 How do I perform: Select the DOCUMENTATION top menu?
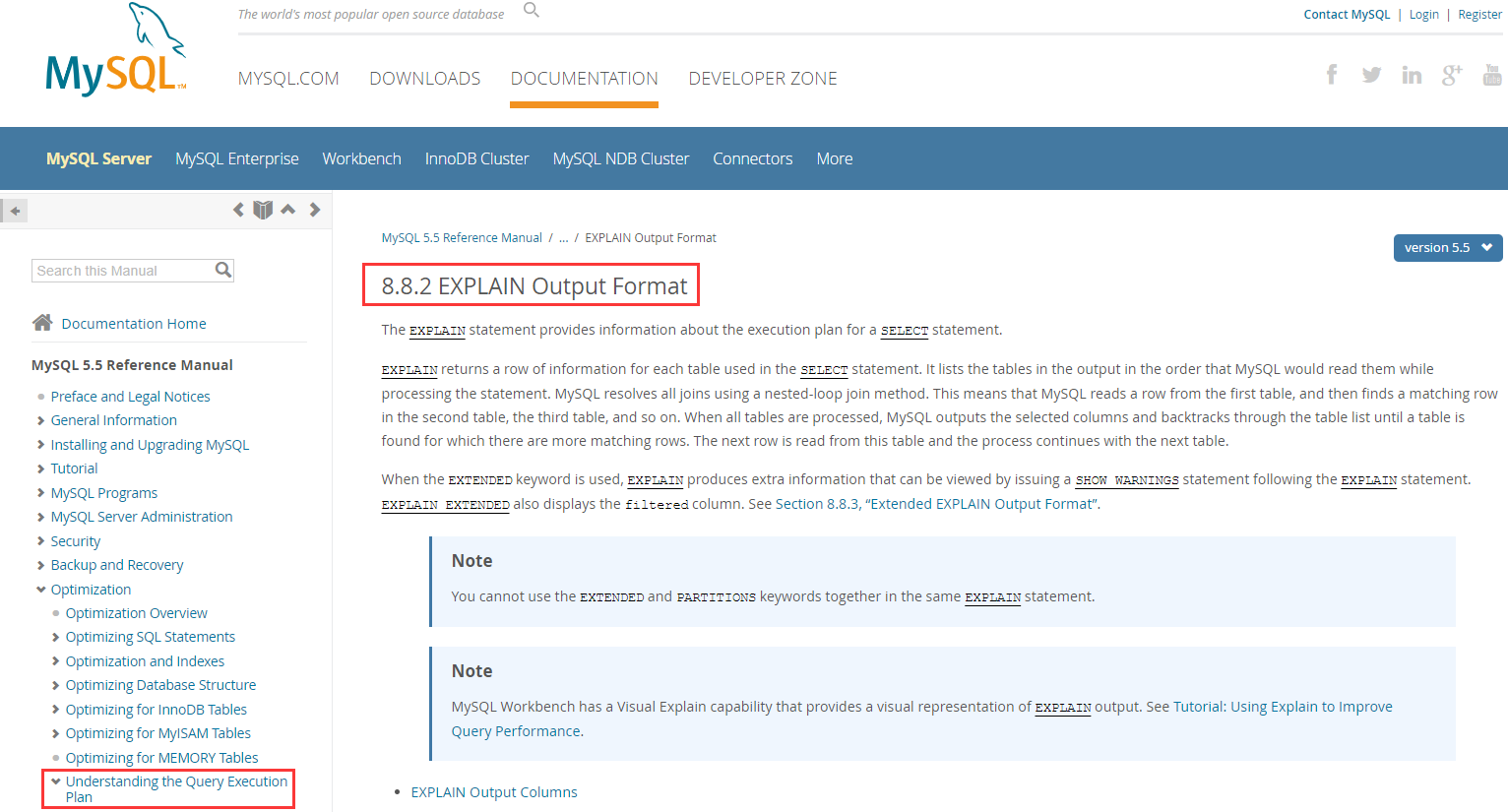[x=585, y=79]
